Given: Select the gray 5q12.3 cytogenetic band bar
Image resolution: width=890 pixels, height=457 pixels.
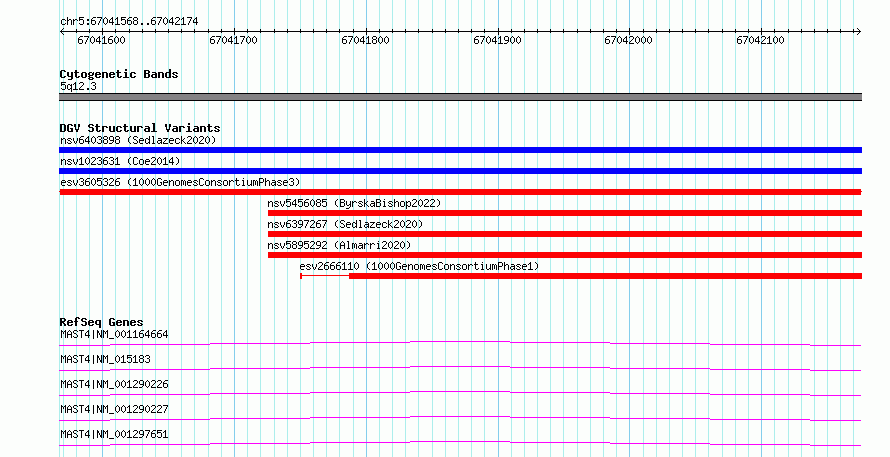Looking at the screenshot, I should point(460,97).
